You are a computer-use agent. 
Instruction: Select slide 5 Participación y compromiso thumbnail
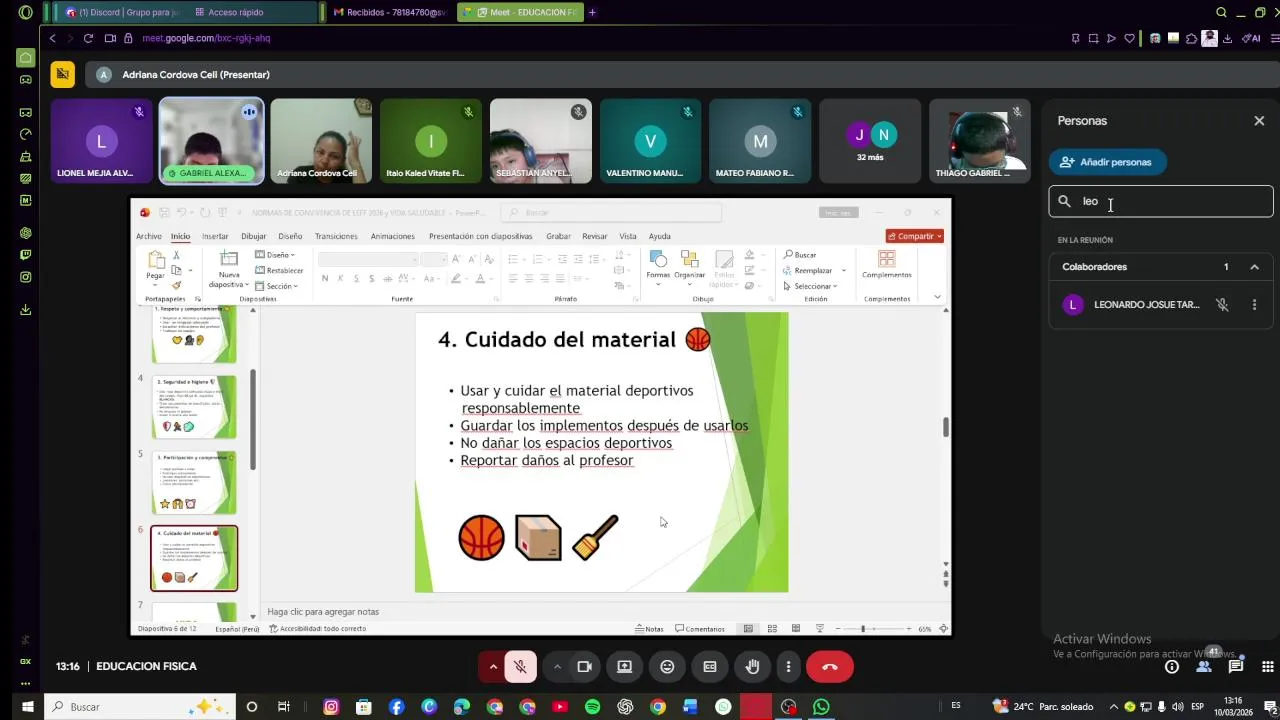point(194,482)
